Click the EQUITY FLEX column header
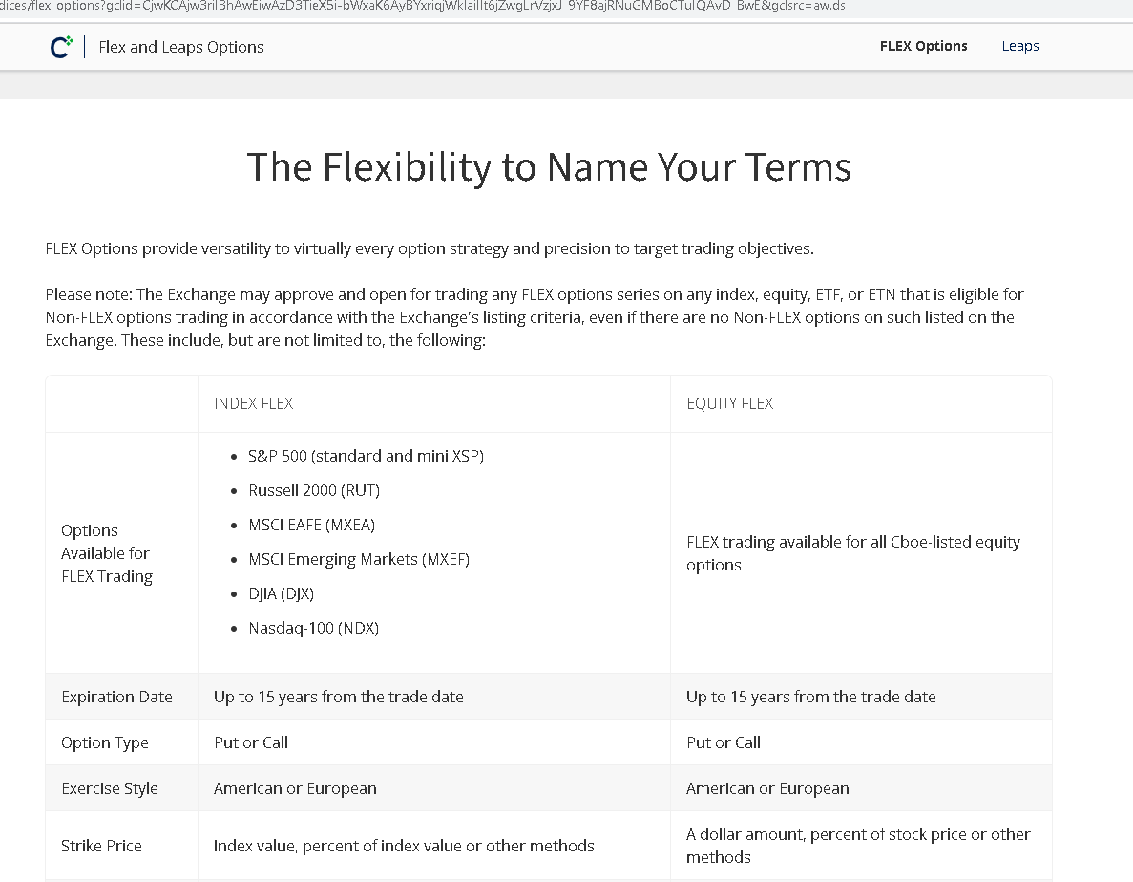Screen dimensions: 1133x882 click(729, 403)
